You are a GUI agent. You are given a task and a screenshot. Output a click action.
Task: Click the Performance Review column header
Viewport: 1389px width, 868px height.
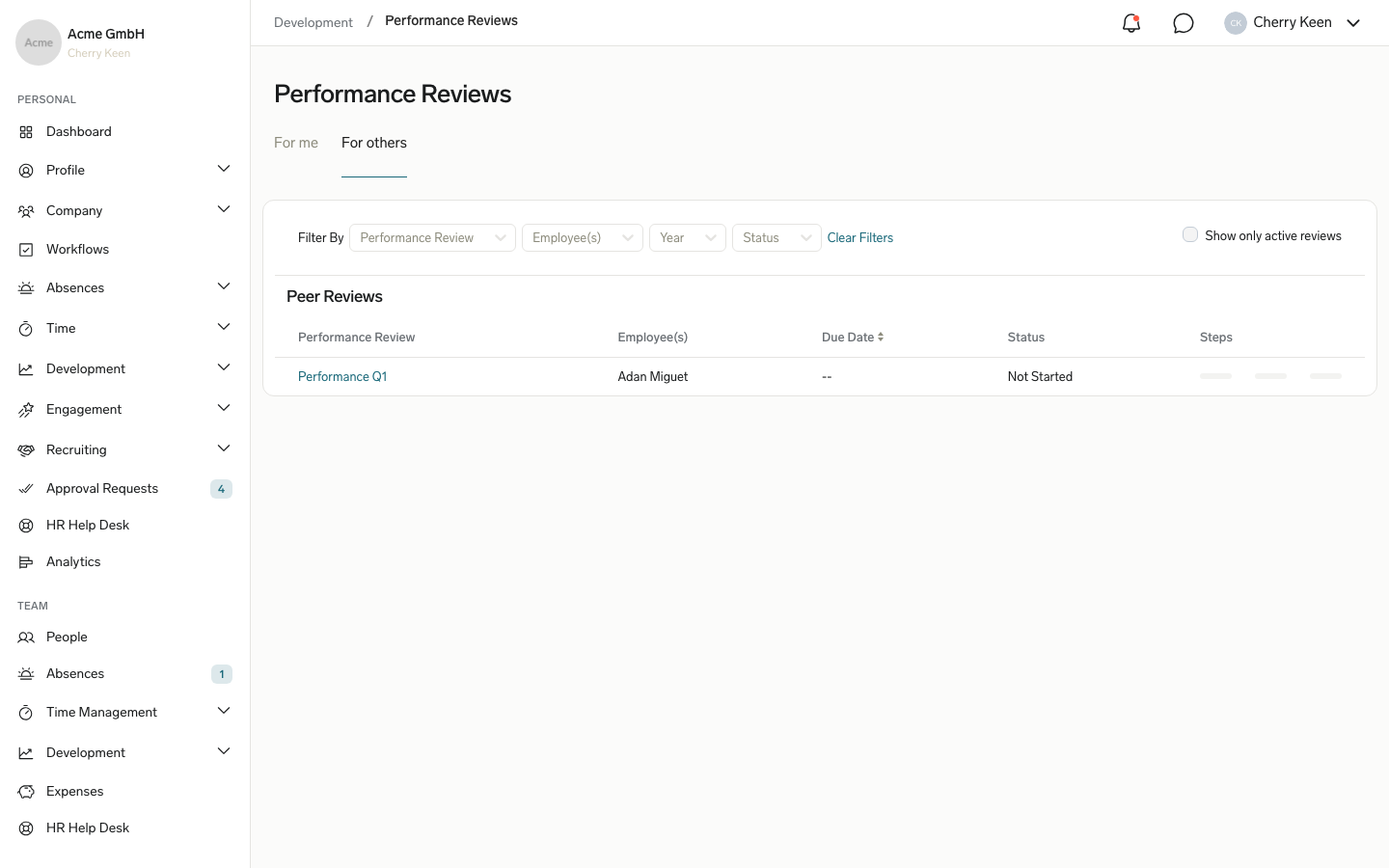357,338
